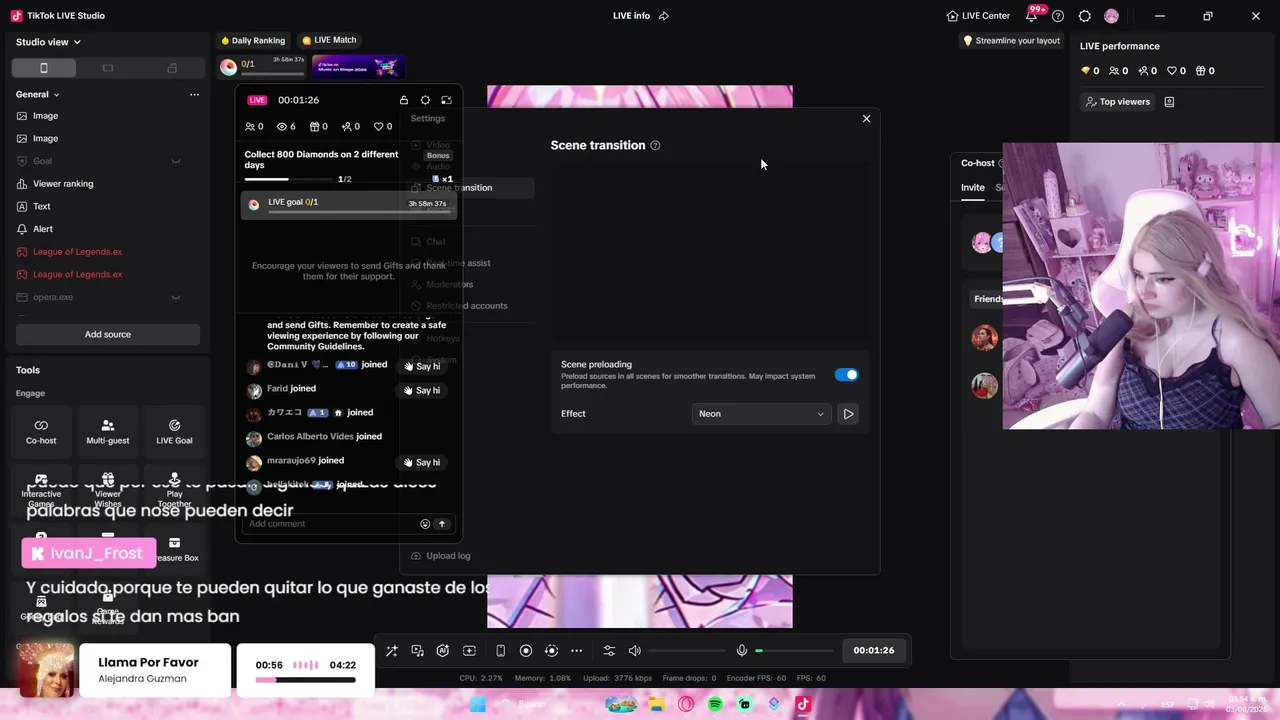The height and width of the screenshot is (720, 1280).
Task: Collapse the General sources group
Action: [38, 94]
